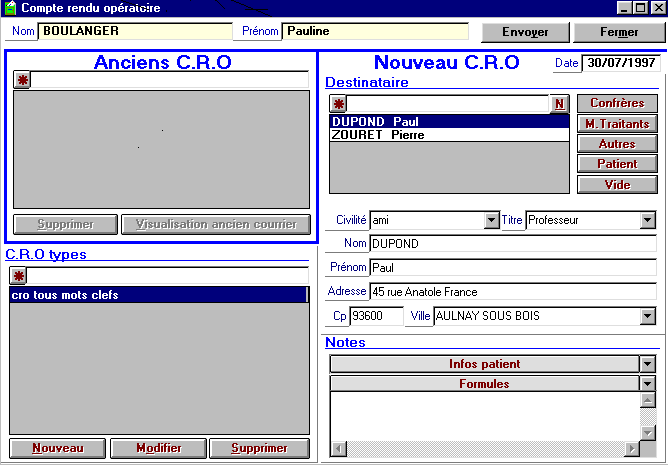Click notes horizontal scrollbar right arrow
Image resolution: width=668 pixels, height=465 pixels.
632,449
